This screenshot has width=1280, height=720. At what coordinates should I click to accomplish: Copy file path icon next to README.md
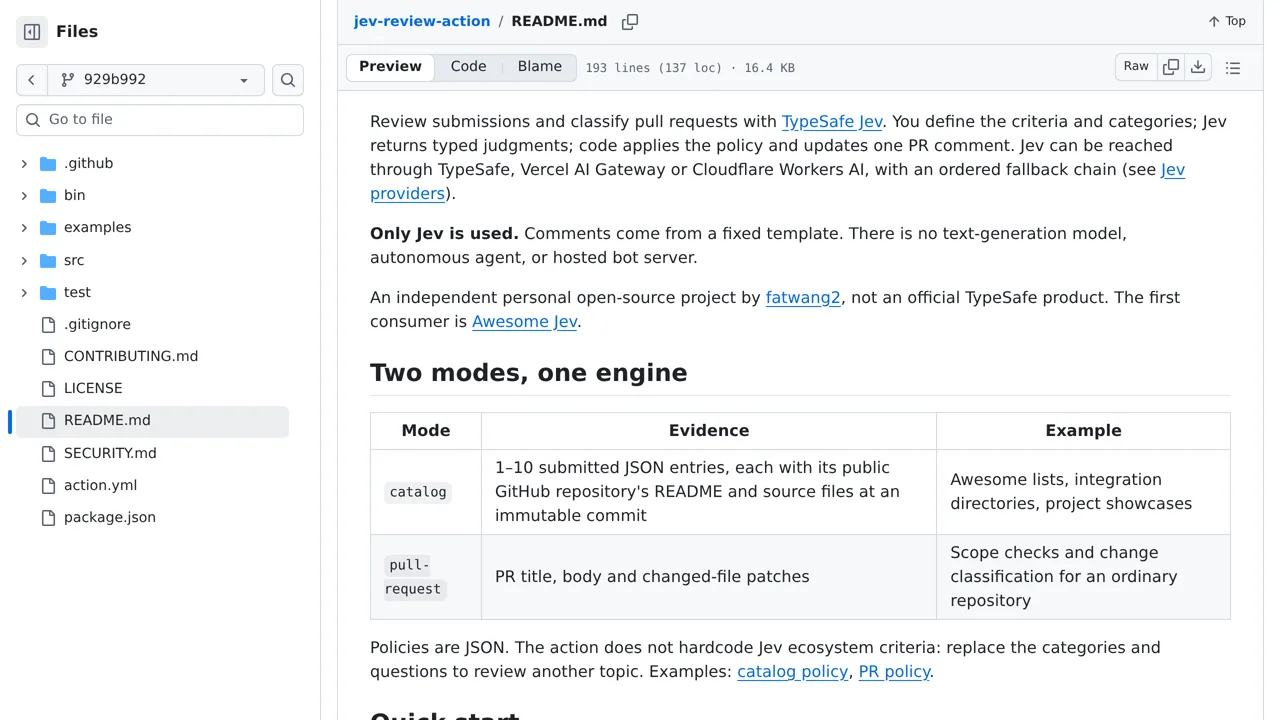point(630,22)
